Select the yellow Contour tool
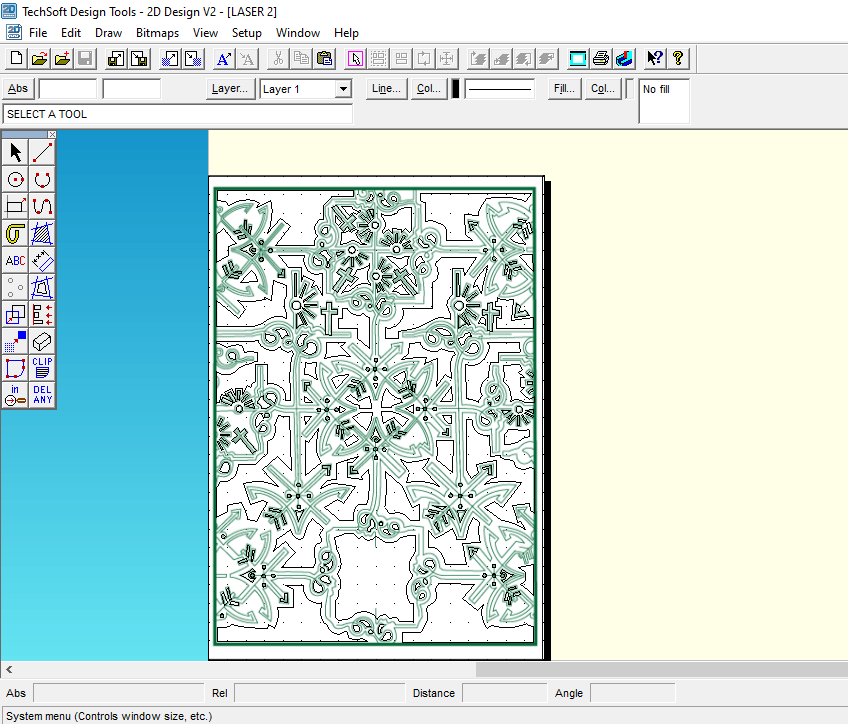The width and height of the screenshot is (848, 724). tap(15, 234)
